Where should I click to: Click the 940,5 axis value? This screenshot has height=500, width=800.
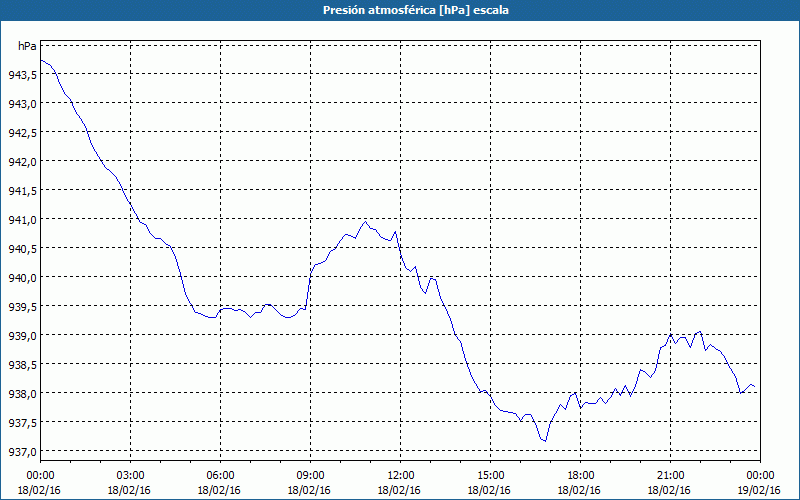click(x=22, y=248)
